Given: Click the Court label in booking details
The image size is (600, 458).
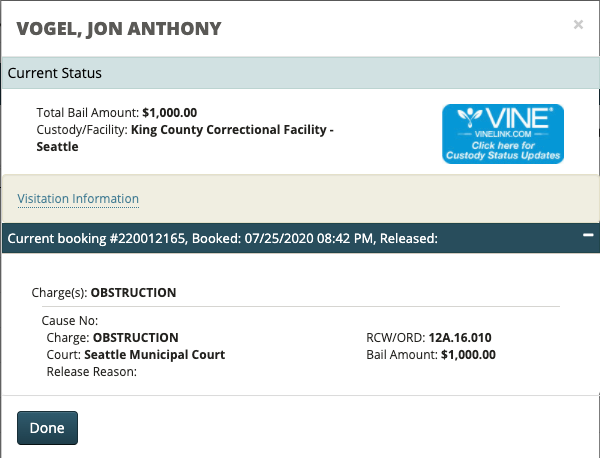Looking at the screenshot, I should tap(63, 354).
